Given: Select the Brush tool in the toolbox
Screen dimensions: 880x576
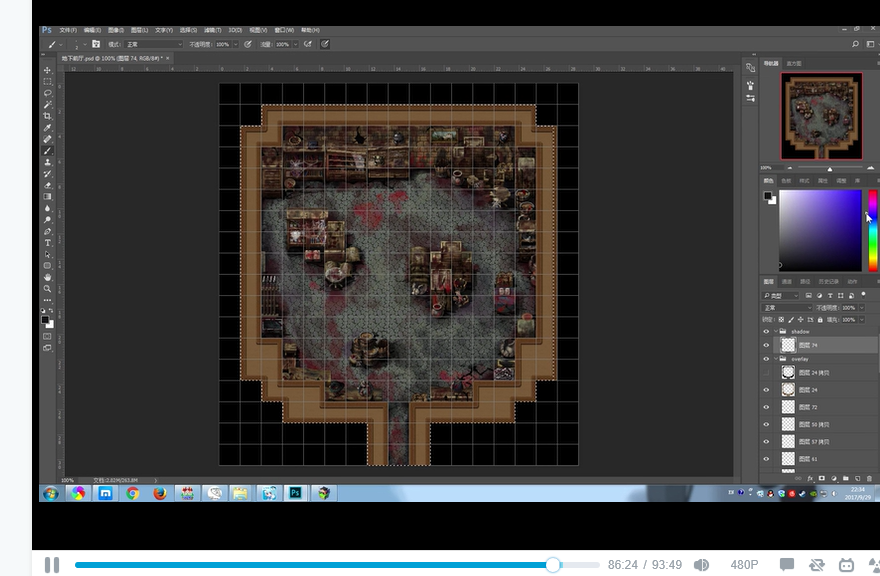Looking at the screenshot, I should (48, 150).
